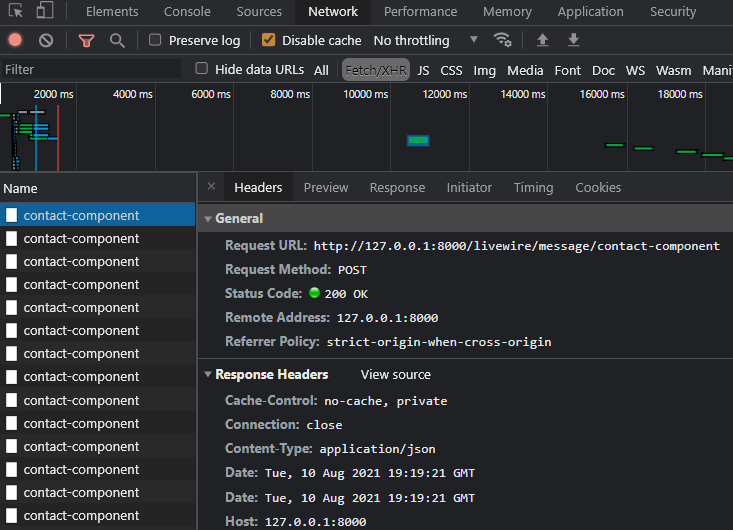Click the Content-Type application/json value
Image resolution: width=733 pixels, height=530 pixels.
(377, 449)
